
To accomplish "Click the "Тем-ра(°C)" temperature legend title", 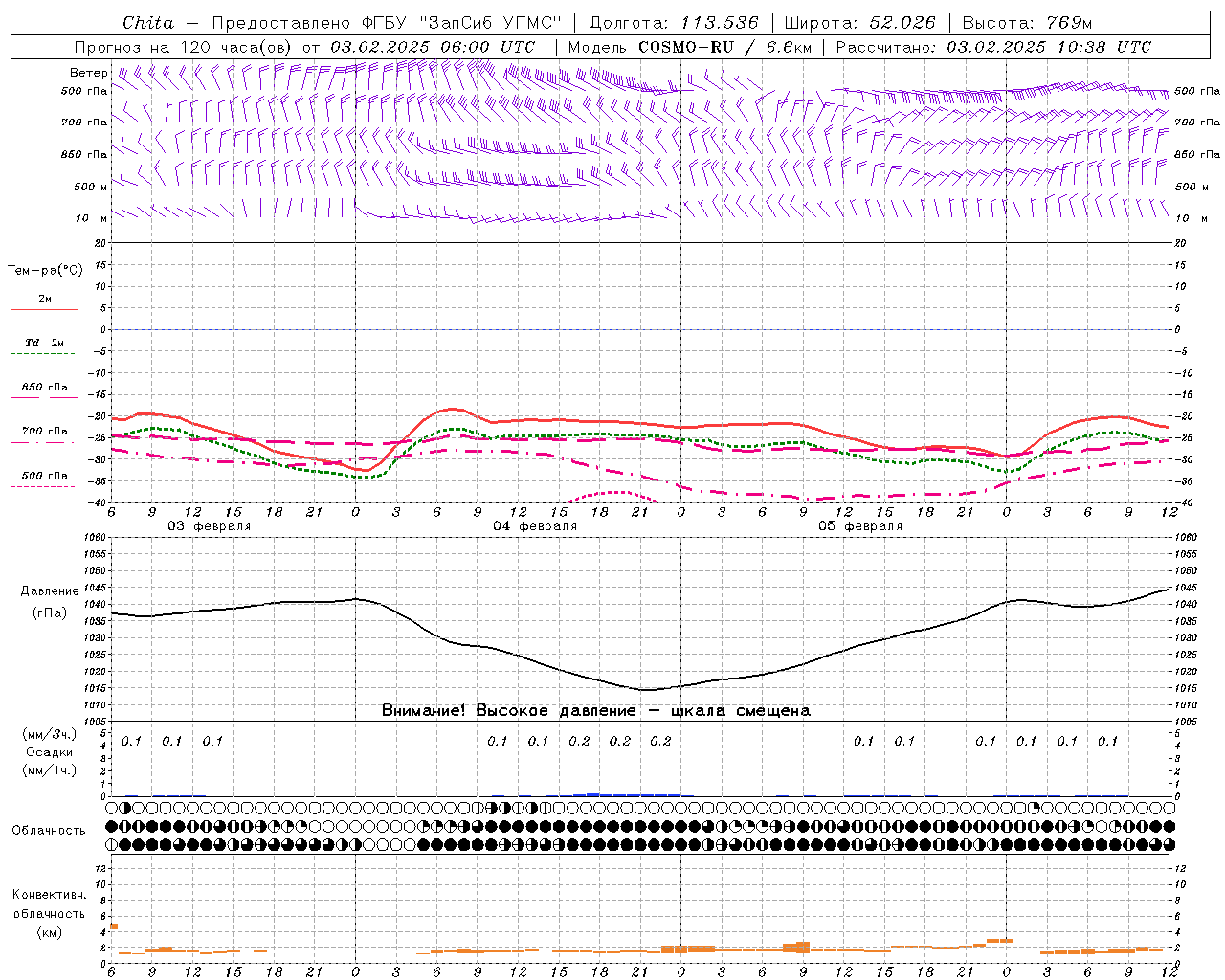I will [44, 270].
